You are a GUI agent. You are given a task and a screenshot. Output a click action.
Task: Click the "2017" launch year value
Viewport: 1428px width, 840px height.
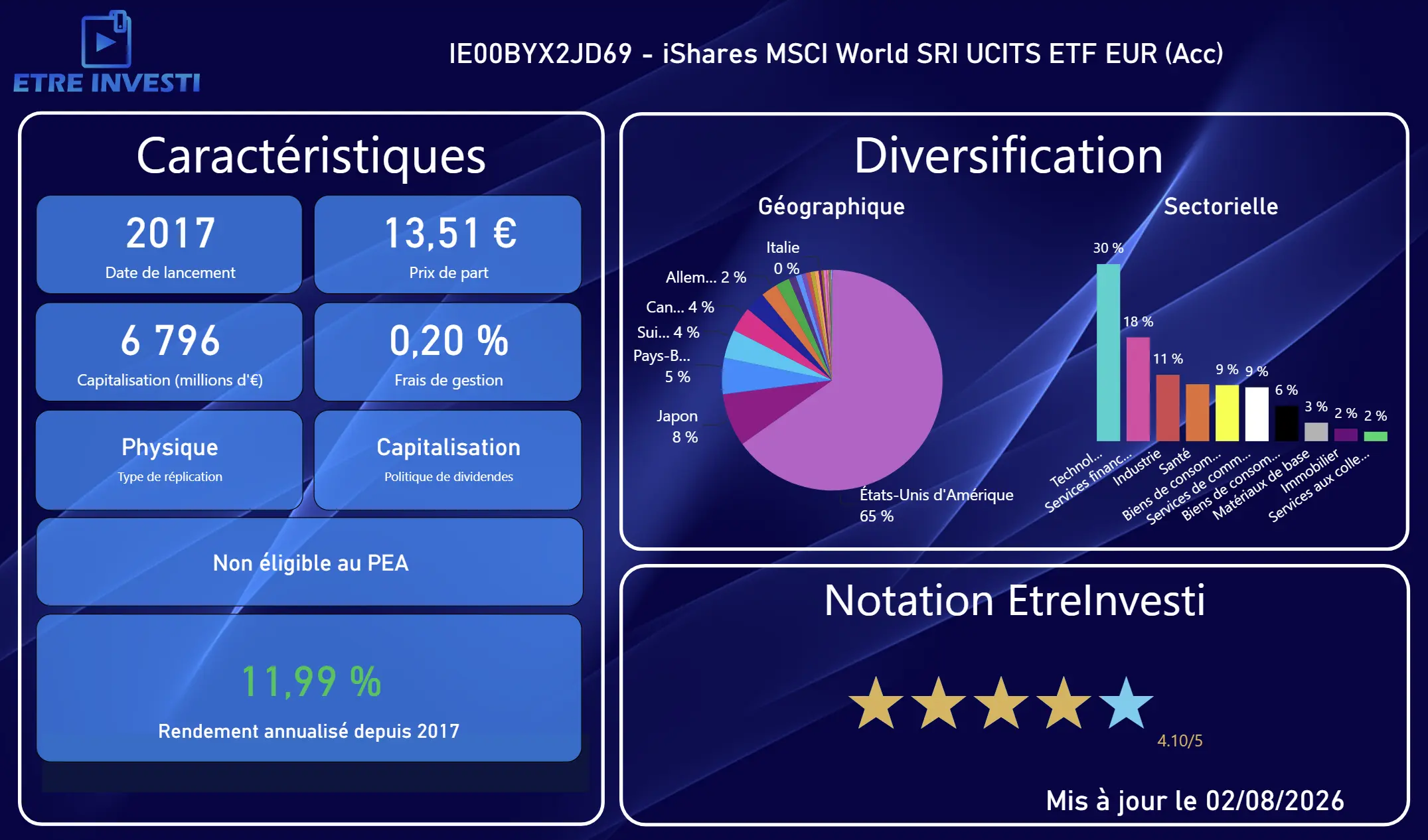171,233
